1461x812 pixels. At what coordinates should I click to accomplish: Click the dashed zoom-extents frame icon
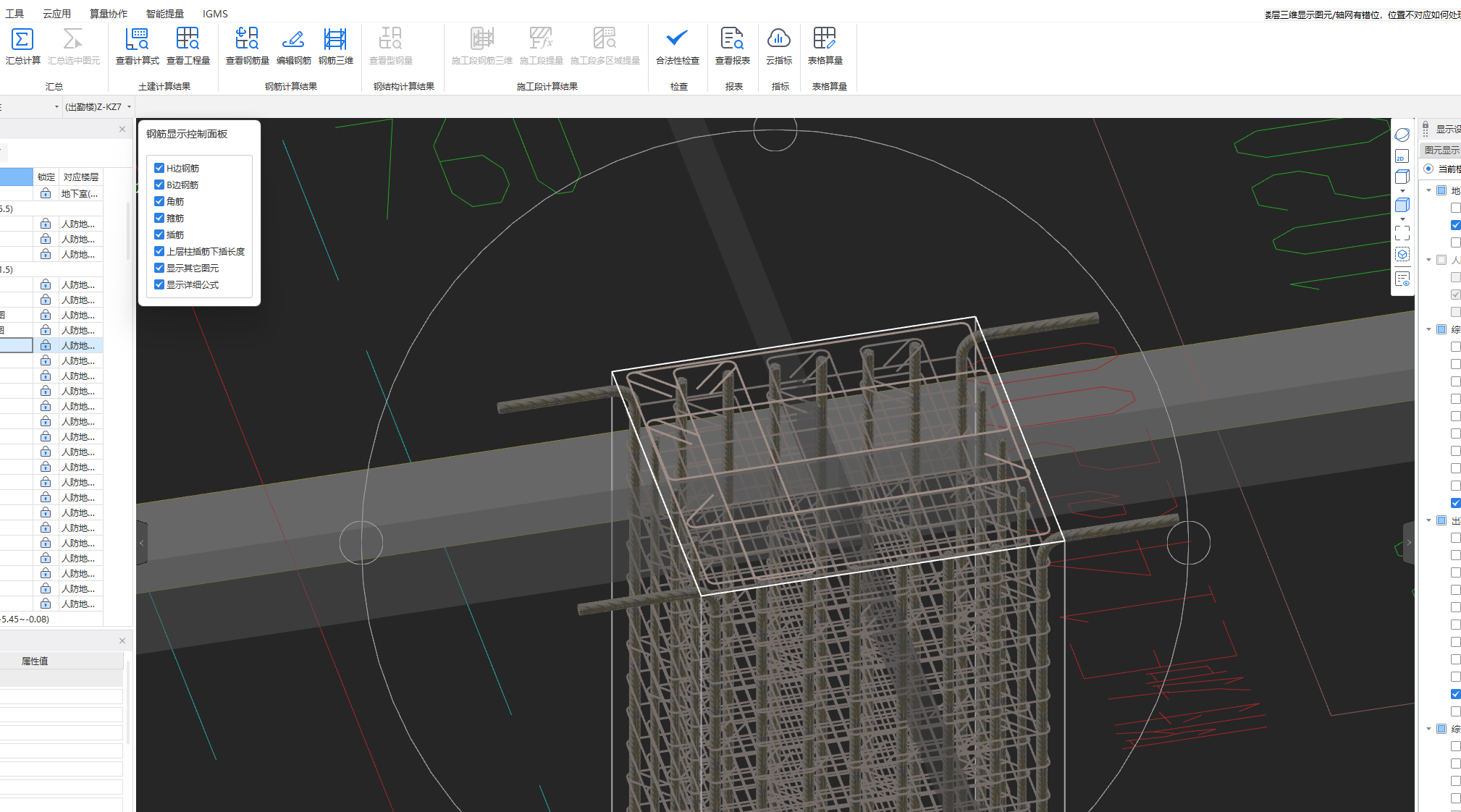pyautogui.click(x=1402, y=233)
